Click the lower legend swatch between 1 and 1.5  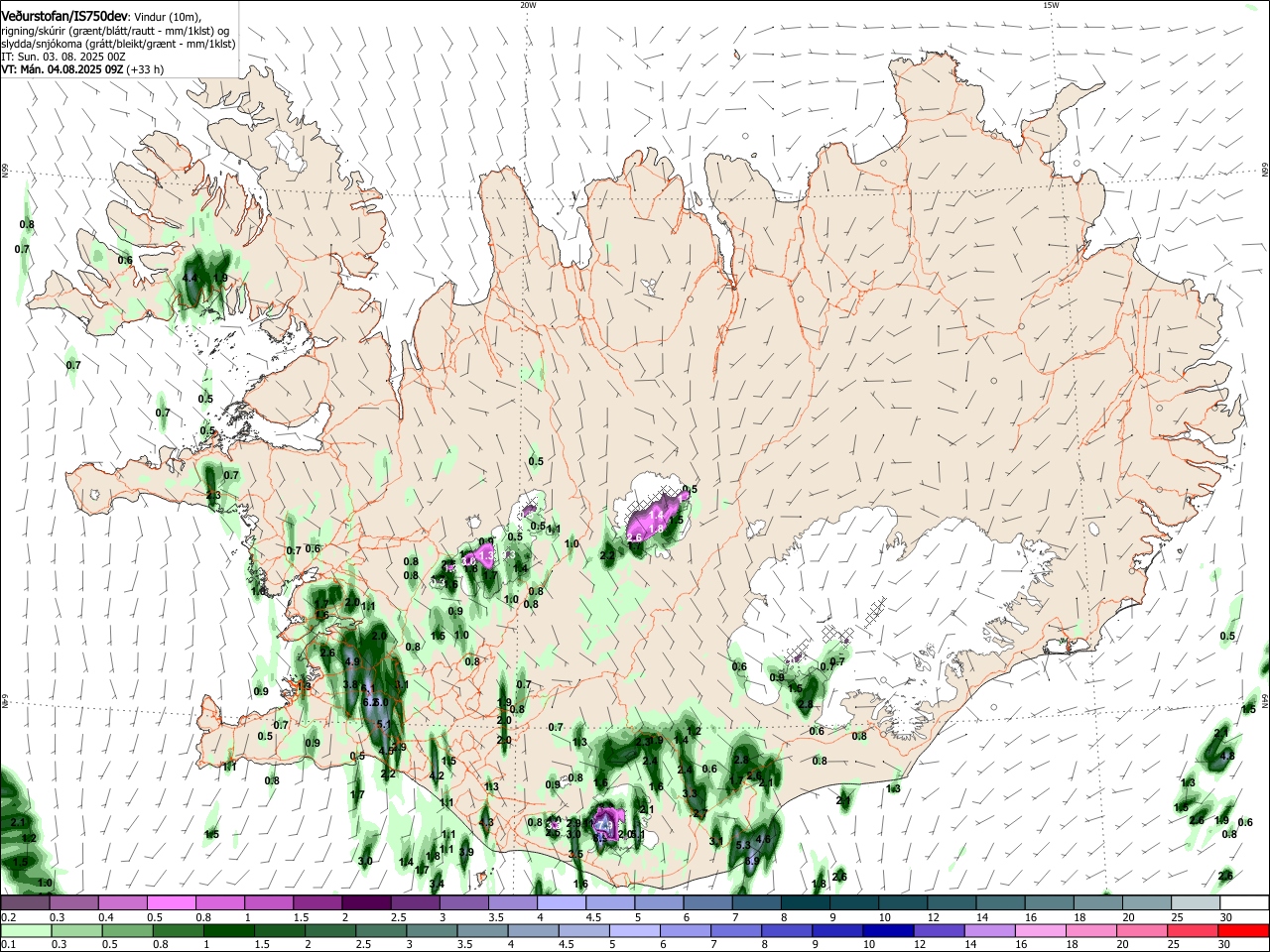(229, 930)
